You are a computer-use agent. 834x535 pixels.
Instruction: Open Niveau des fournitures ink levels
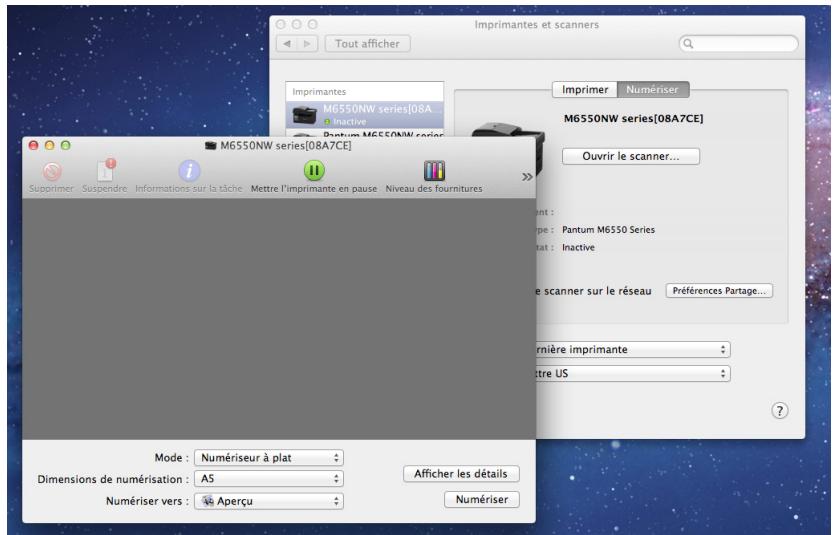tap(433, 172)
